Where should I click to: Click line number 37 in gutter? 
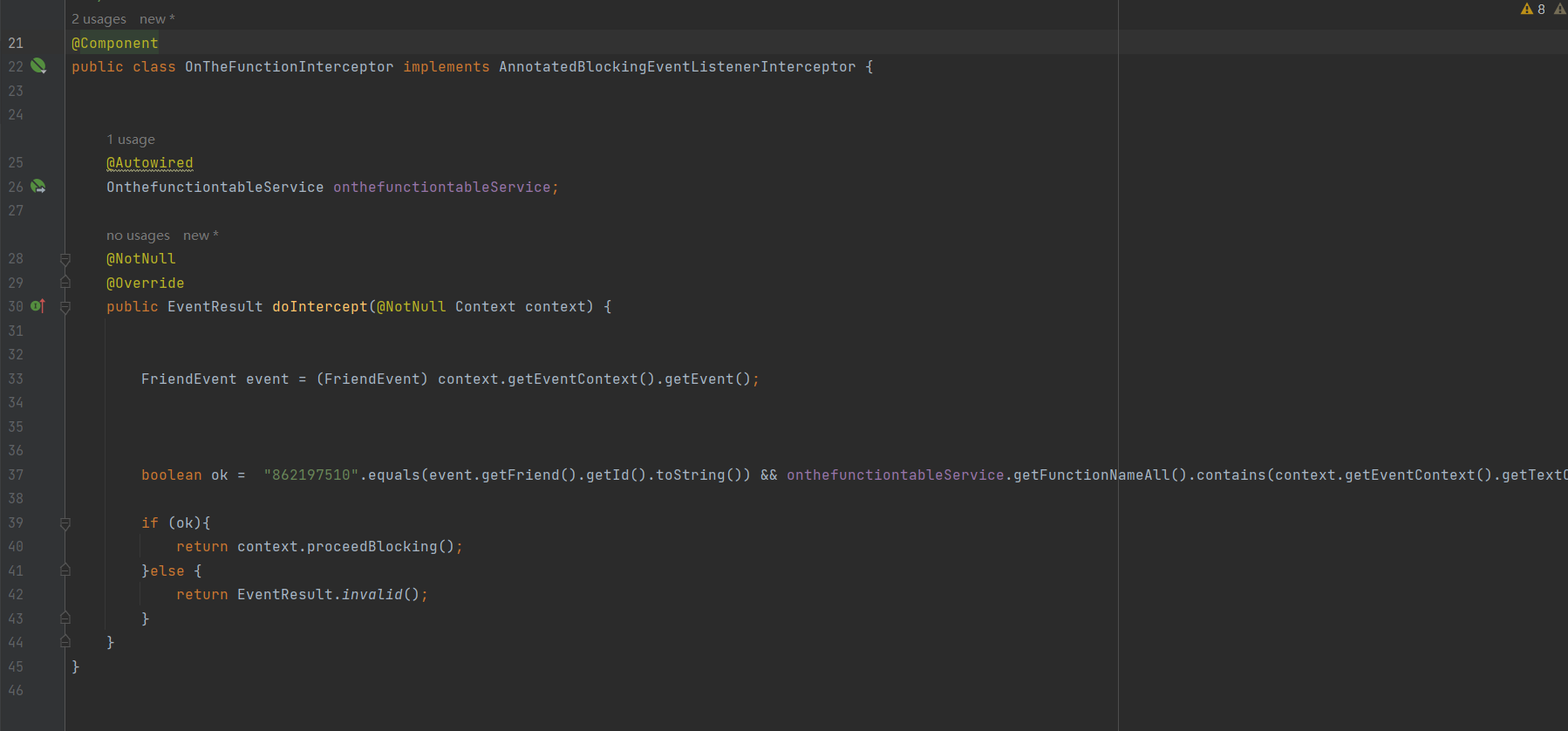(16, 475)
